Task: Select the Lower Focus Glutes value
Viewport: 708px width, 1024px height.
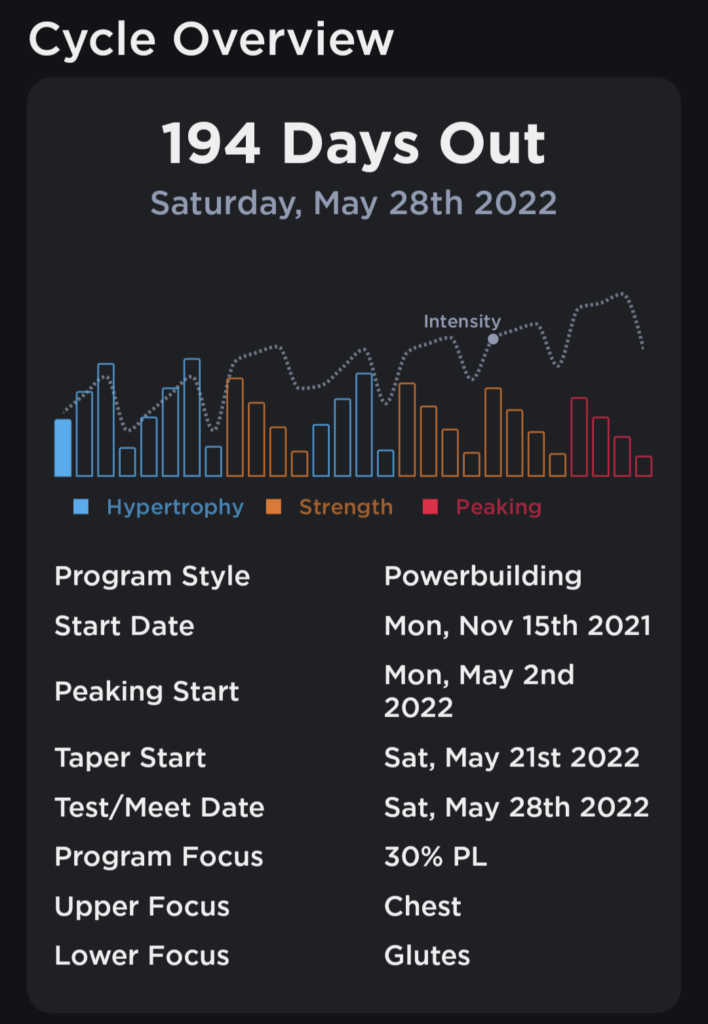Action: [427, 955]
